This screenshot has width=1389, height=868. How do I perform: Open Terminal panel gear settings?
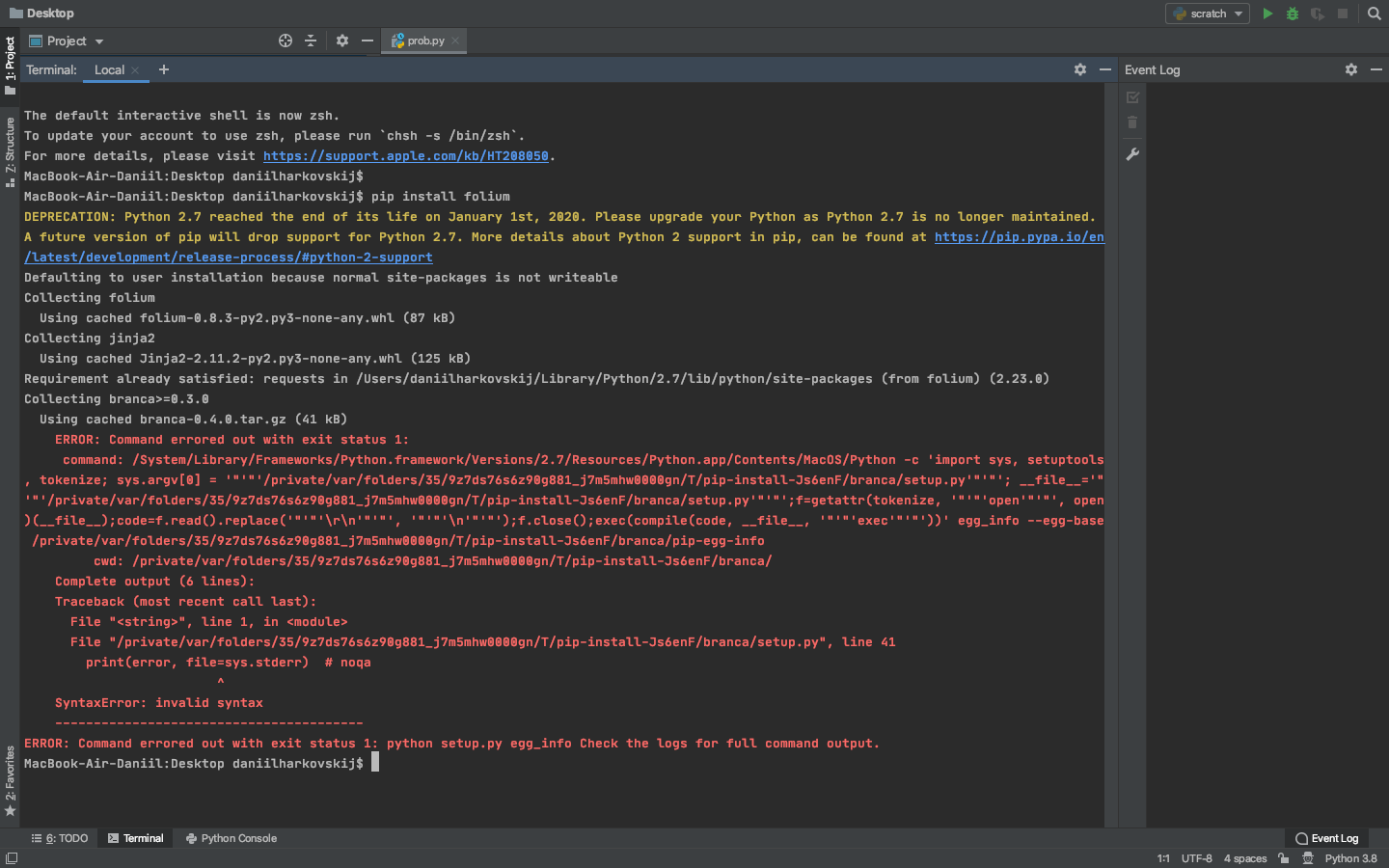pos(1080,69)
